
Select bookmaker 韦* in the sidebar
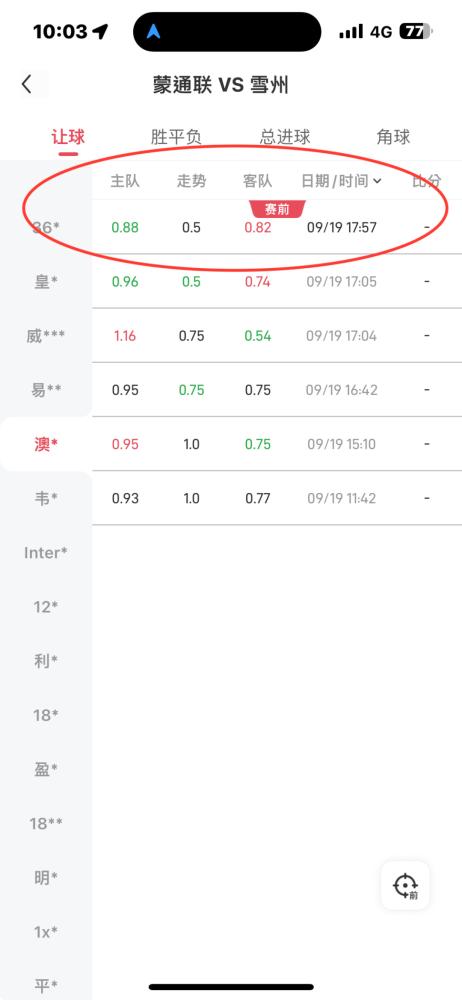(46, 498)
